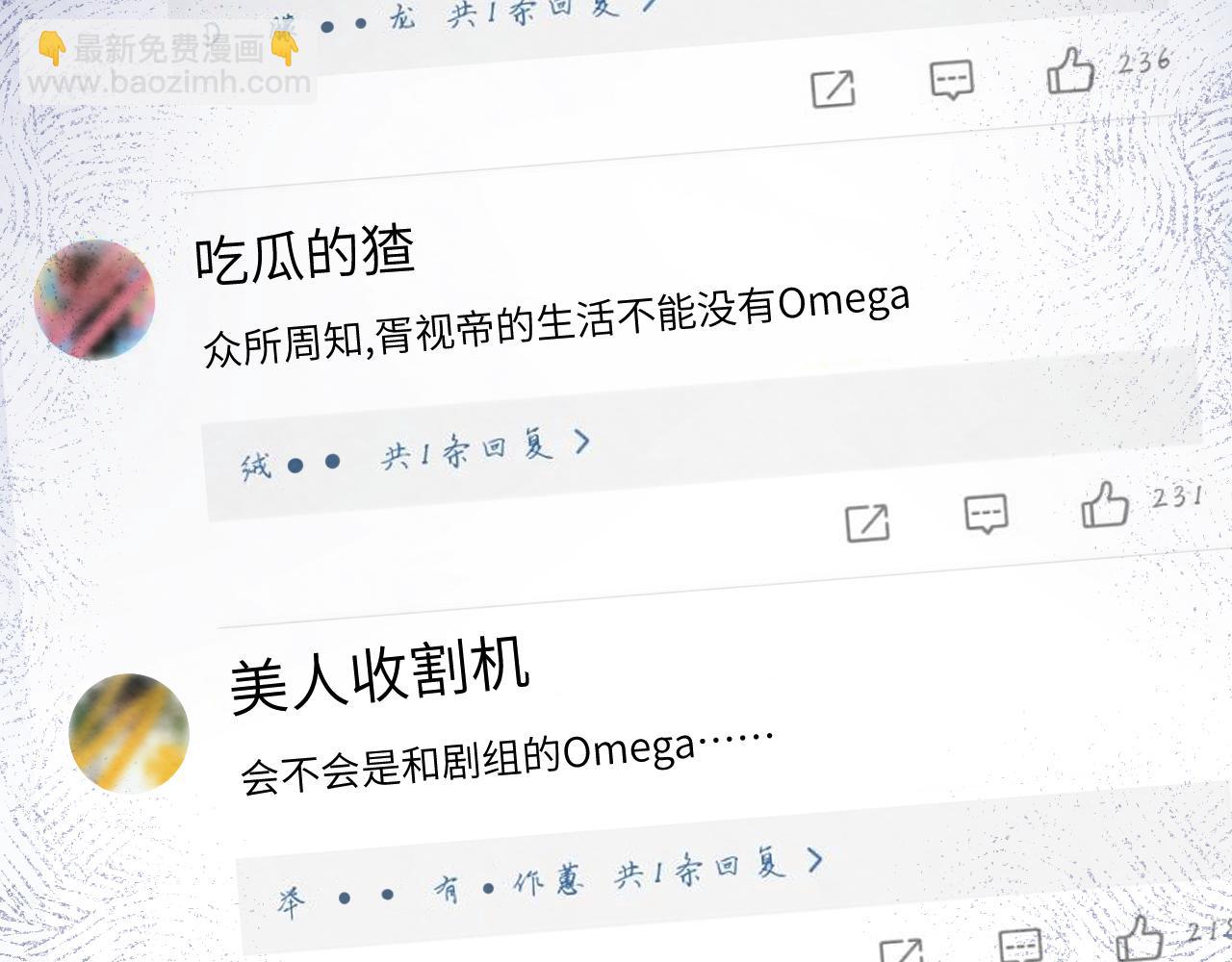Like 美人收割机's comment with thumbs-up
Viewport: 1232px width, 962px height.
[1140, 939]
